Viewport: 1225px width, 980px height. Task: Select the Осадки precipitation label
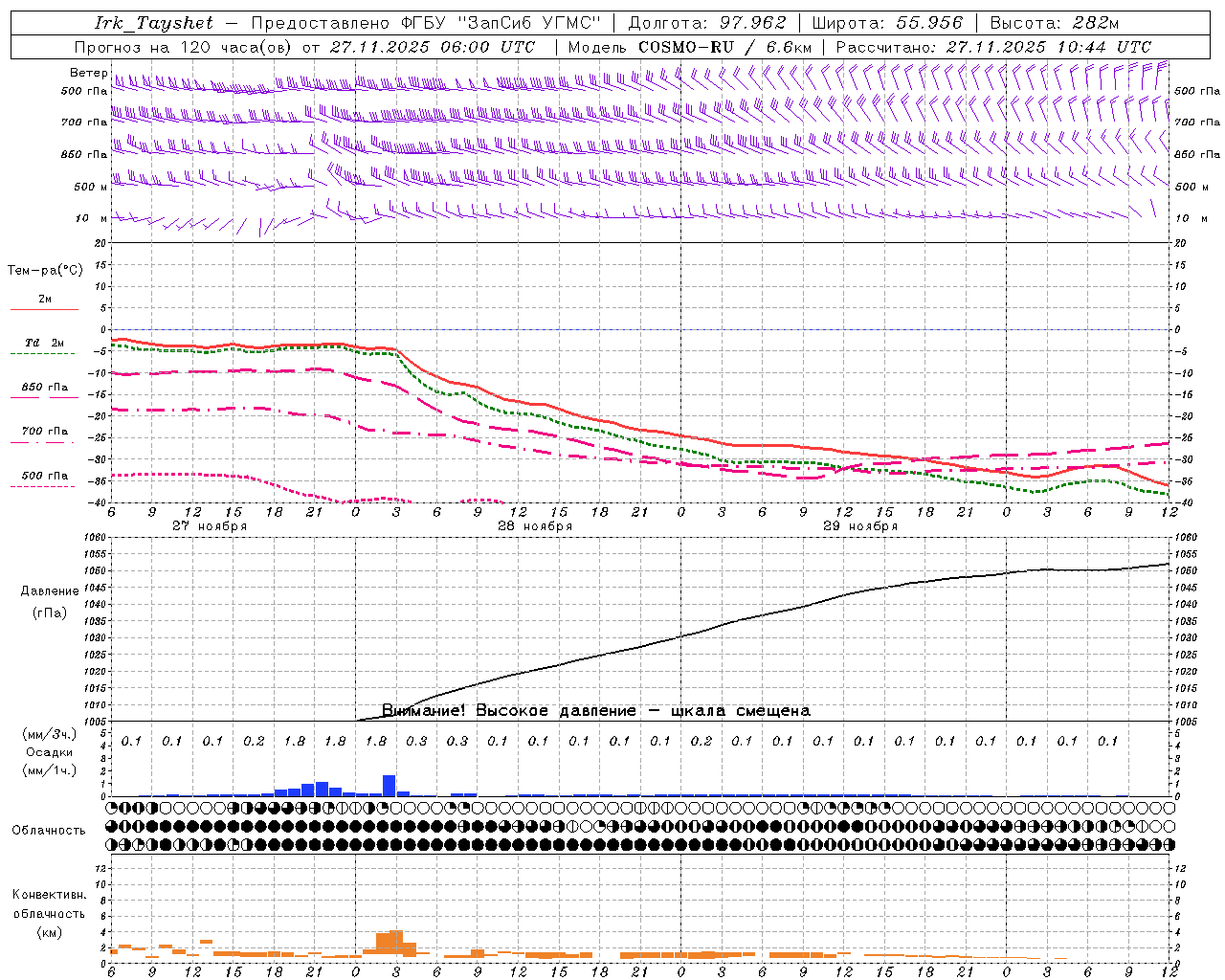pos(50,752)
